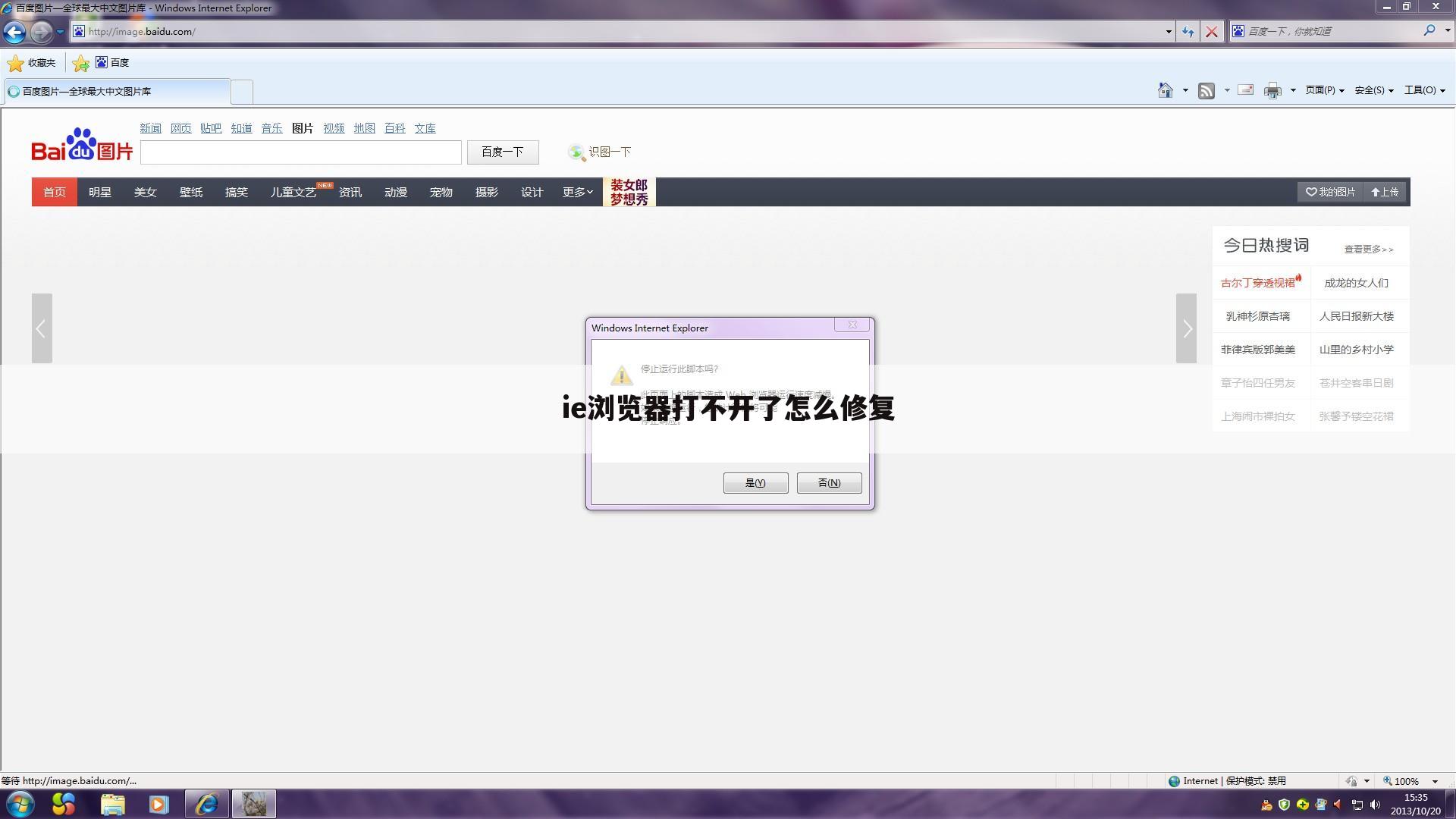Click the magnifier search icon
Screen dimensions: 1456x819
tap(1429, 31)
